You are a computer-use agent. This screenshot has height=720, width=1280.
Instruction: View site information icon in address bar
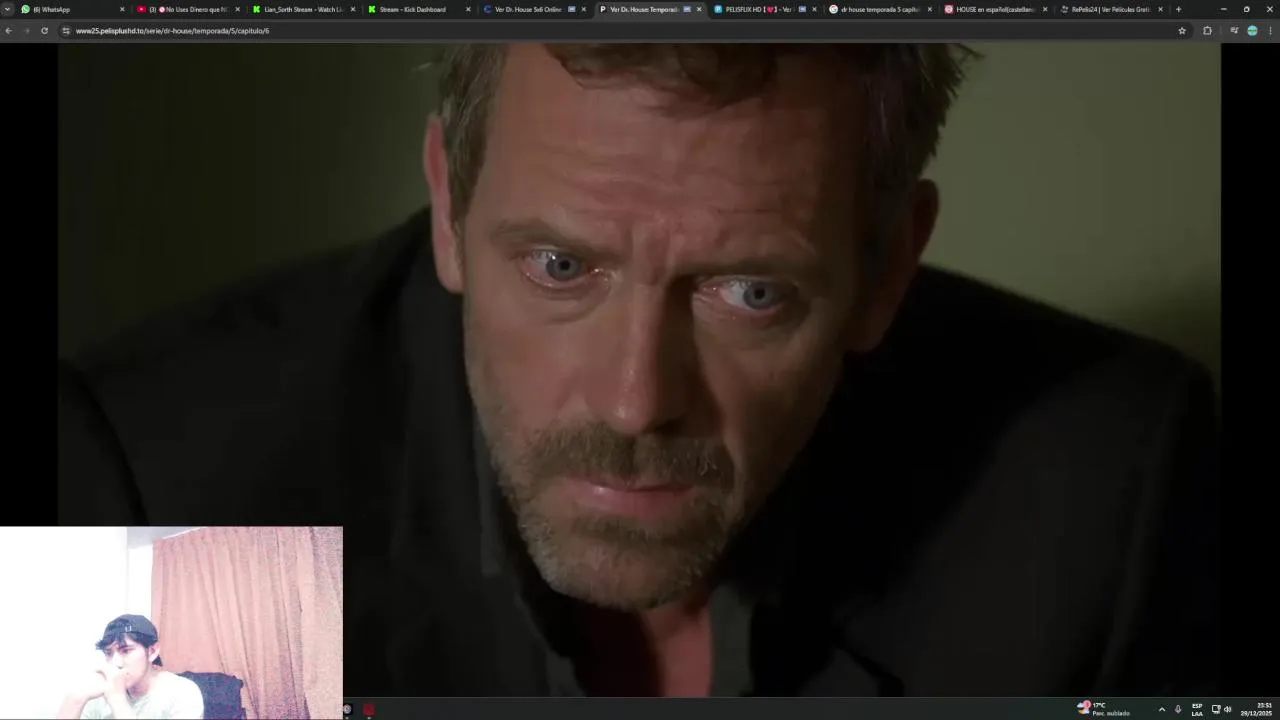point(66,31)
